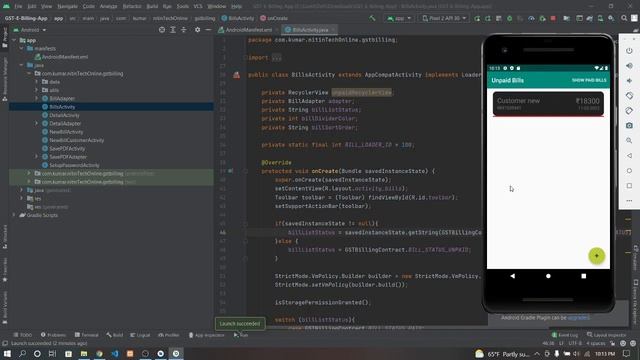Click the emulator sidebar overview square
The height and width of the screenshot is (360, 640).
[629, 186]
